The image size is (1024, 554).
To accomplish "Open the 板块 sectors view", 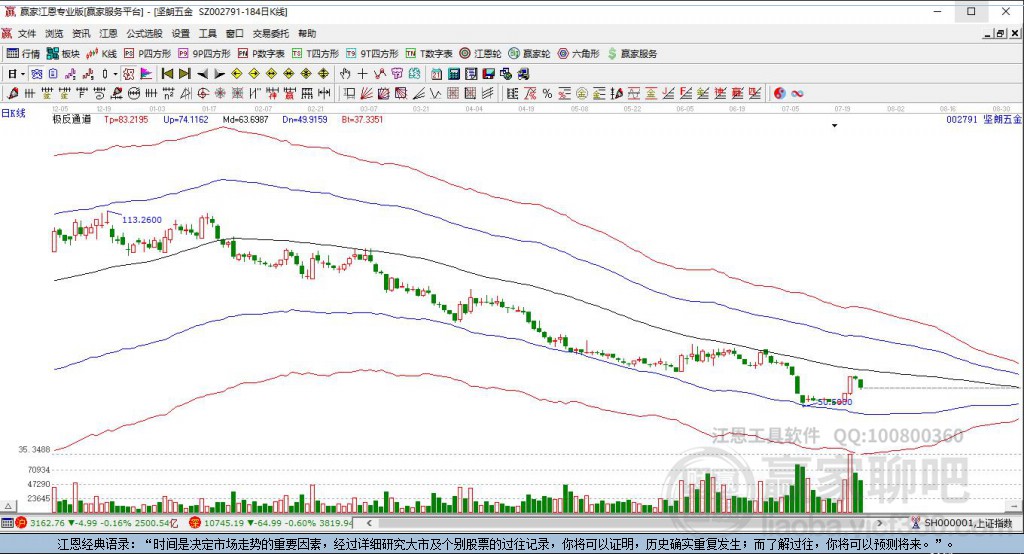I will click(63, 54).
